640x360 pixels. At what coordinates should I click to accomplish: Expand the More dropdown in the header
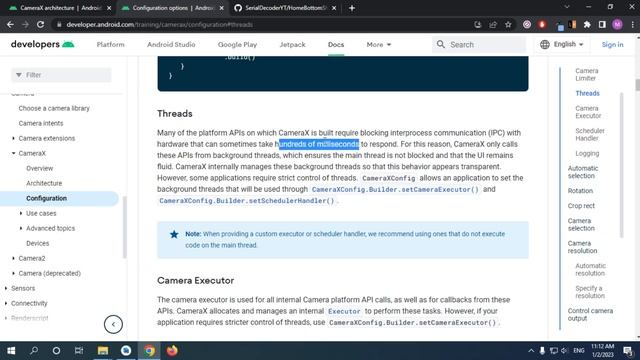click(378, 44)
